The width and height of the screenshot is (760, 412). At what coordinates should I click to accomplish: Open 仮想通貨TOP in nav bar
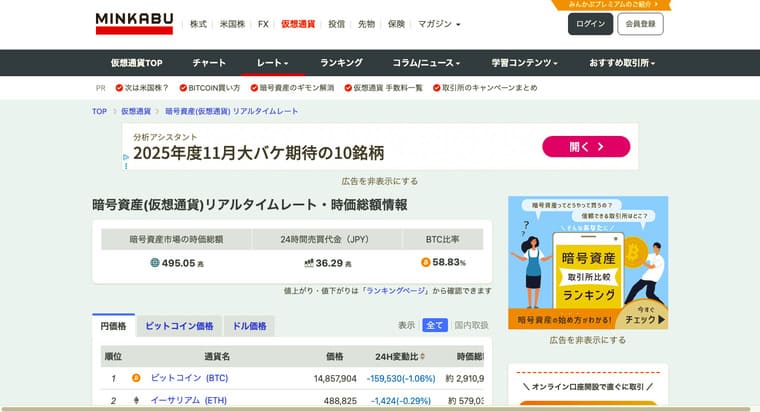coord(136,63)
